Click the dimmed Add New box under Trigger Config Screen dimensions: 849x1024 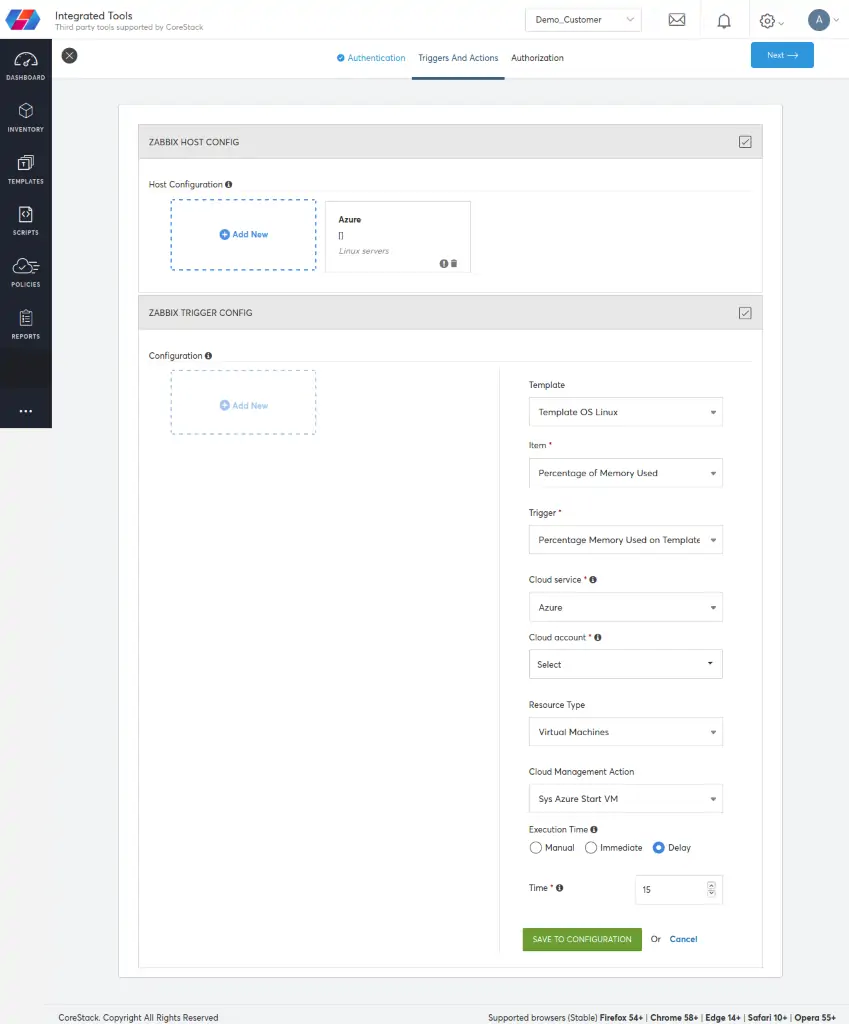243,402
